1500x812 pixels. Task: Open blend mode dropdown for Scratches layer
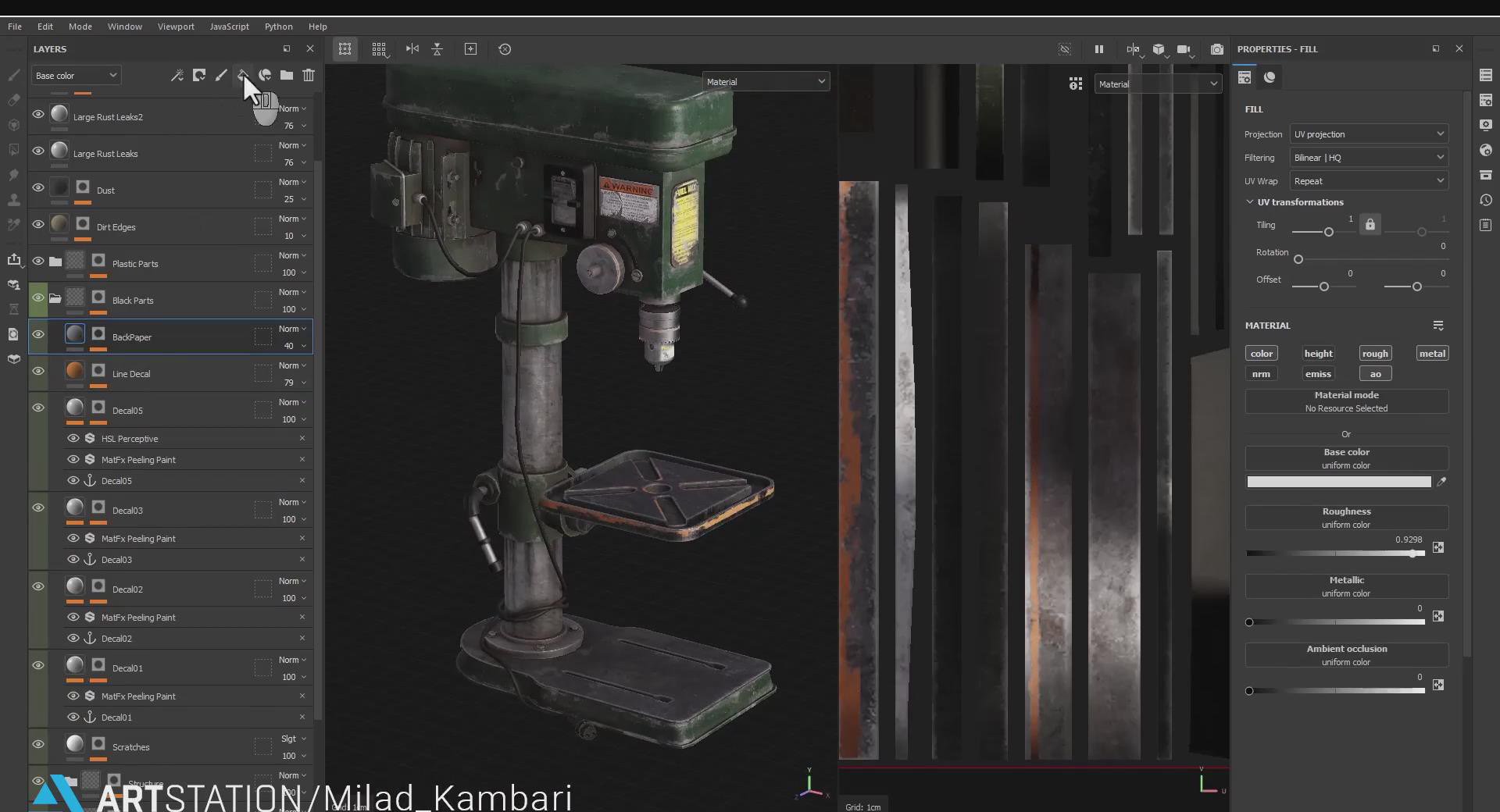pos(293,739)
